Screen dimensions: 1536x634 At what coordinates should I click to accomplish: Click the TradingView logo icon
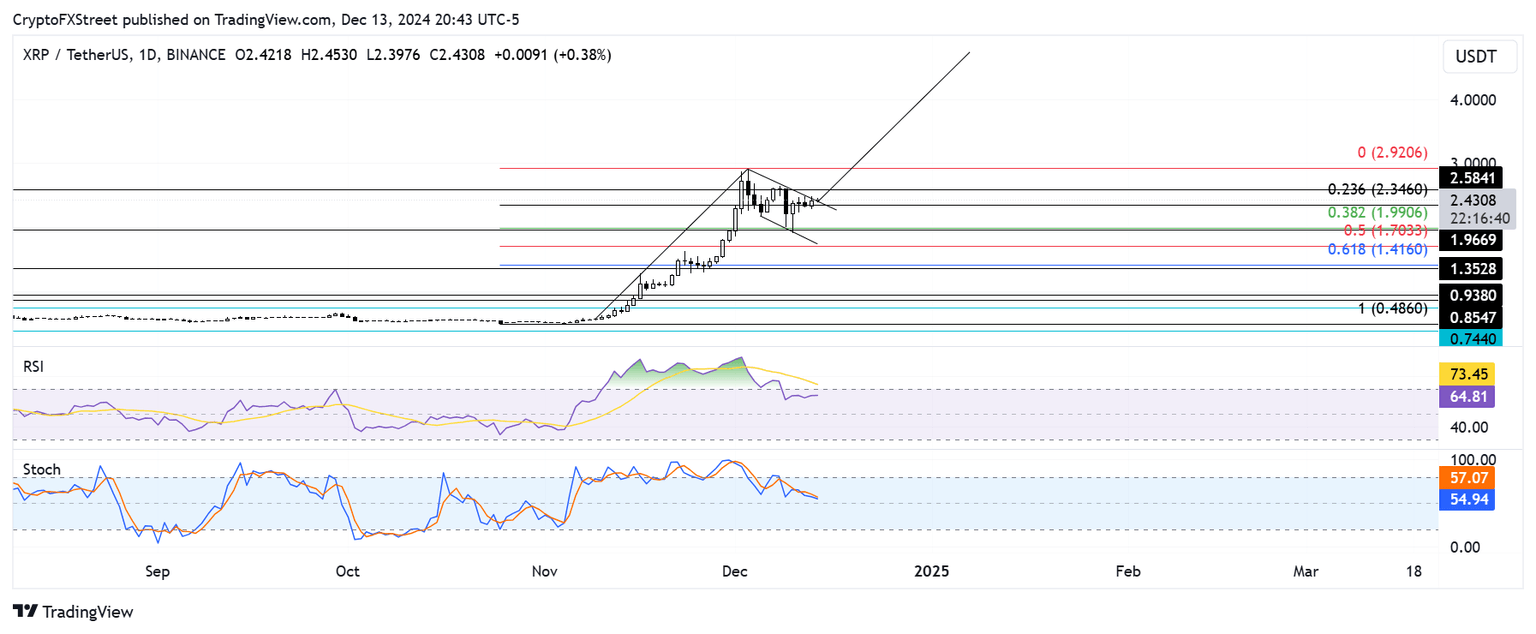pyautogui.click(x=25, y=611)
